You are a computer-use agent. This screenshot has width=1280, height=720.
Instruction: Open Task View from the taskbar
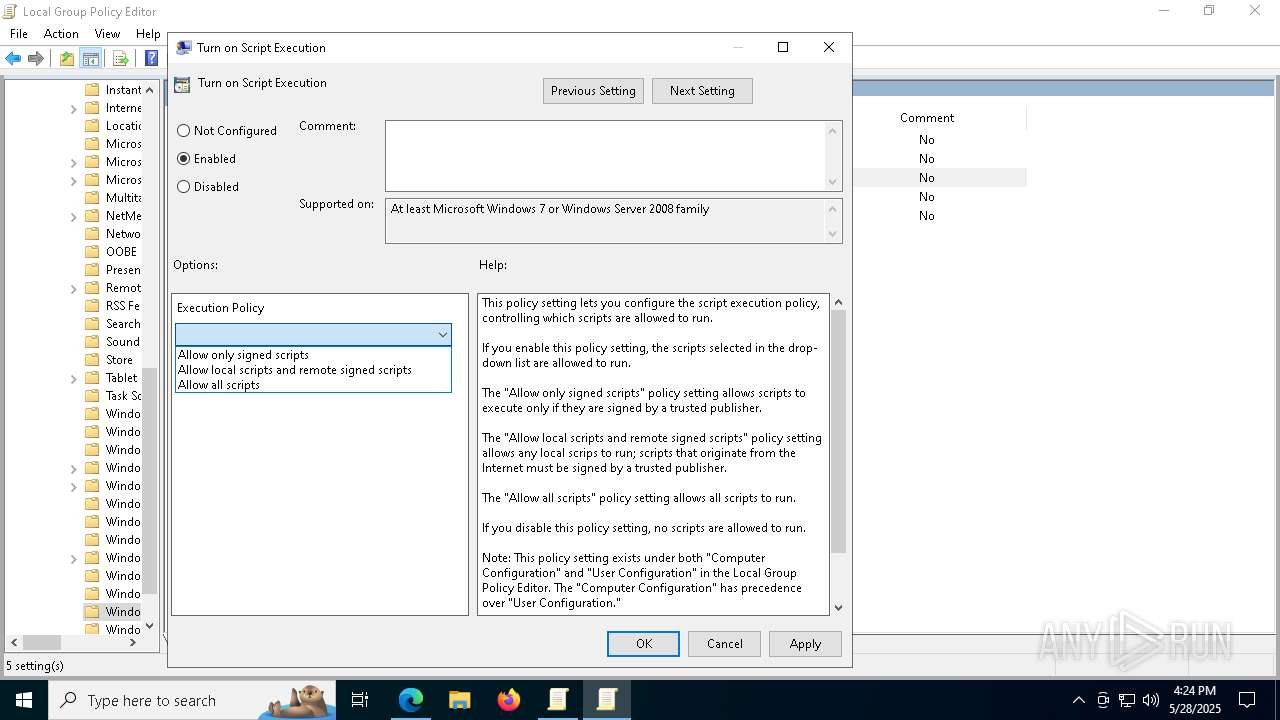point(360,700)
